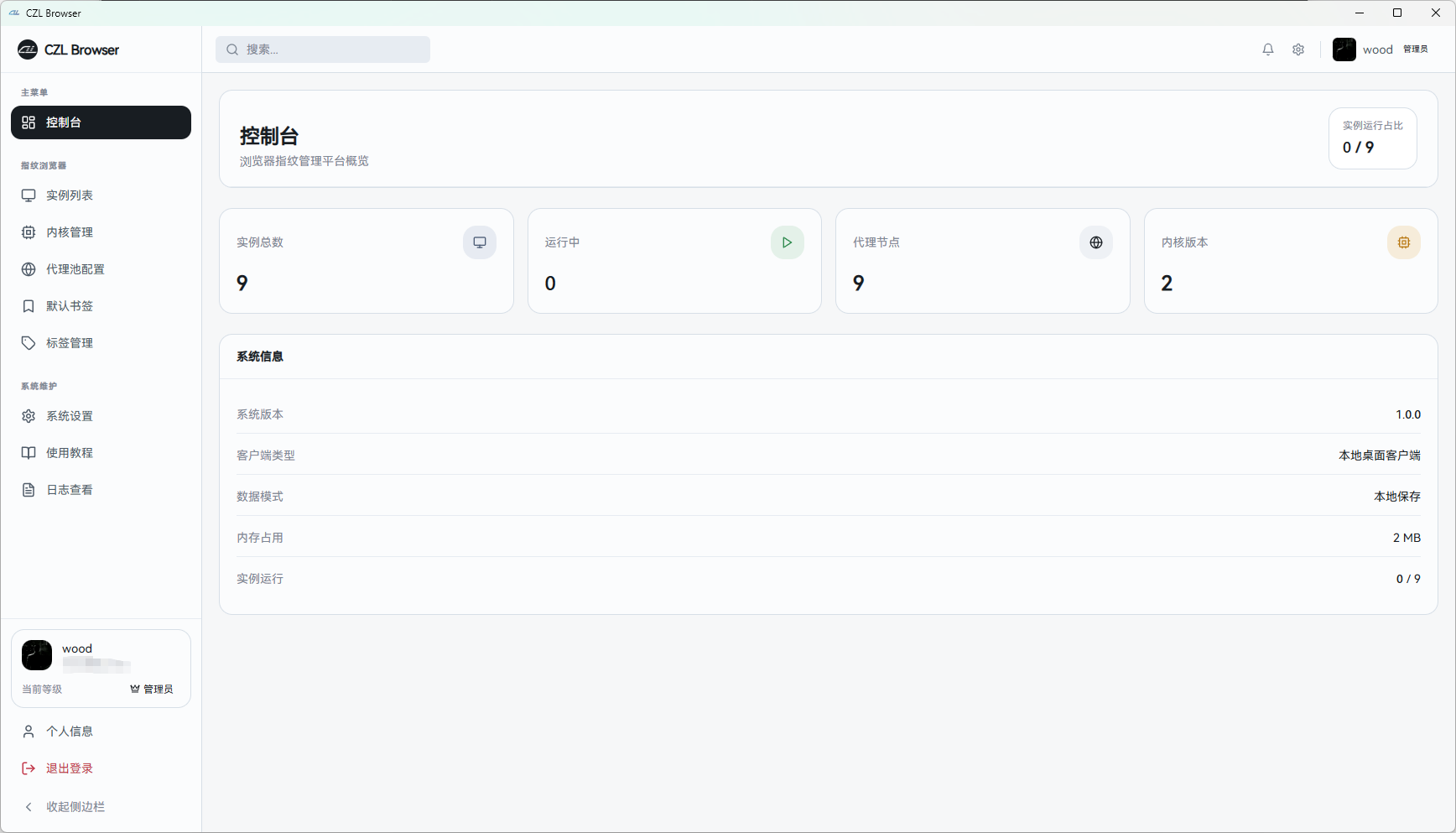Click the chip icon on 内核版本 card
This screenshot has height=833, width=1456.
pyautogui.click(x=1404, y=242)
